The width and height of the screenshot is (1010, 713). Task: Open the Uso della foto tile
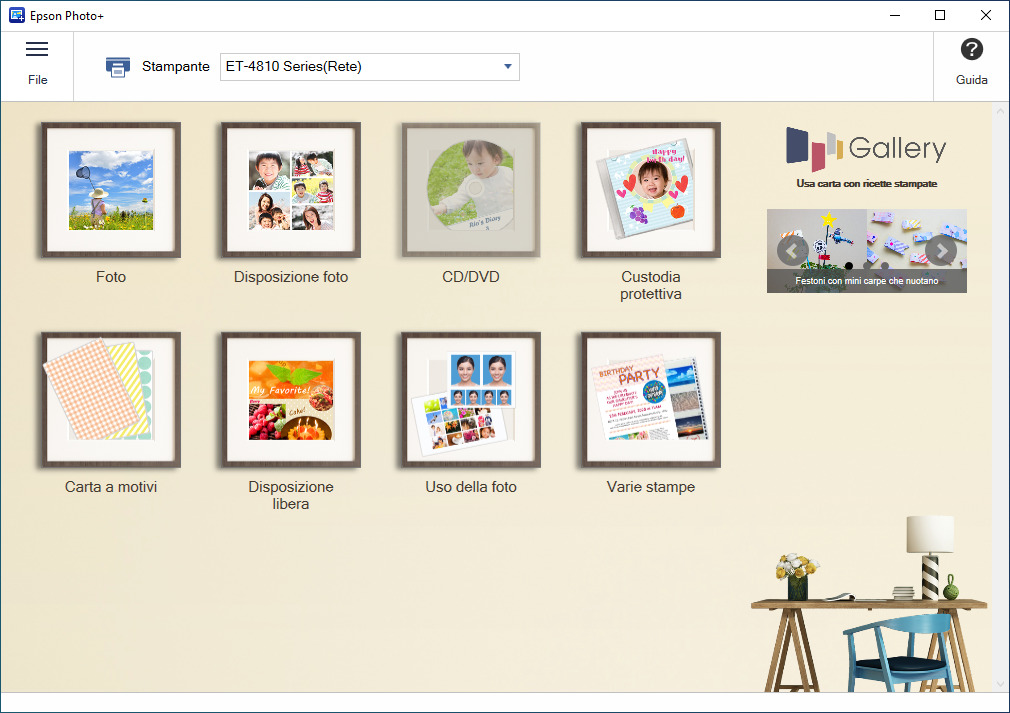click(x=471, y=400)
